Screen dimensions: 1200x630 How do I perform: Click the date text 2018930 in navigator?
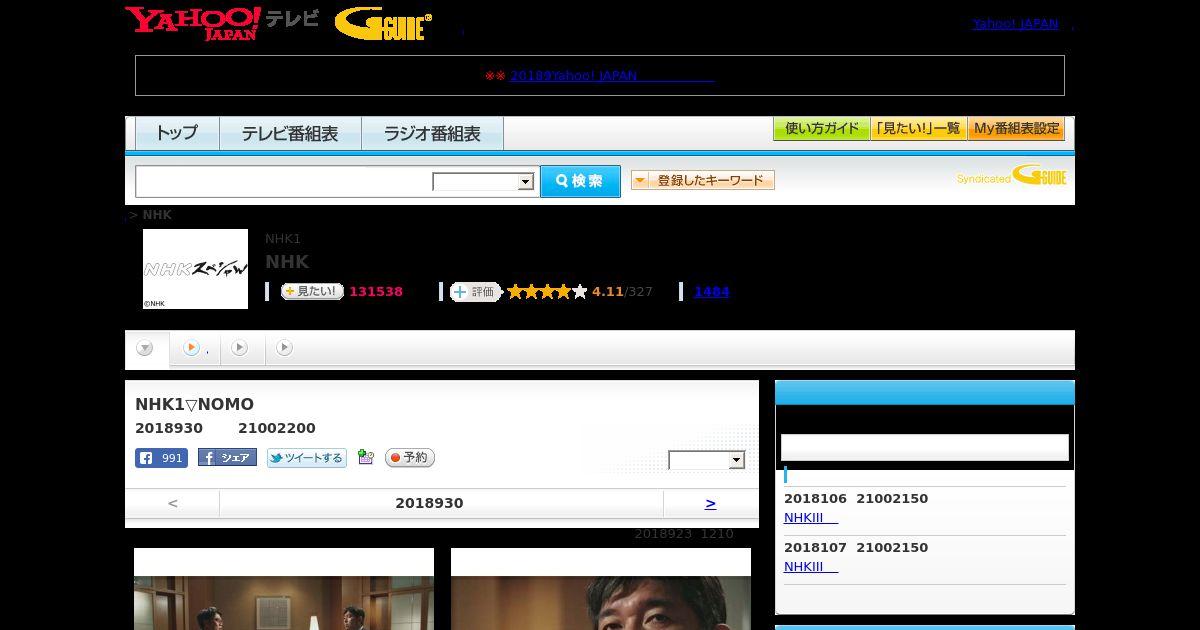click(429, 503)
